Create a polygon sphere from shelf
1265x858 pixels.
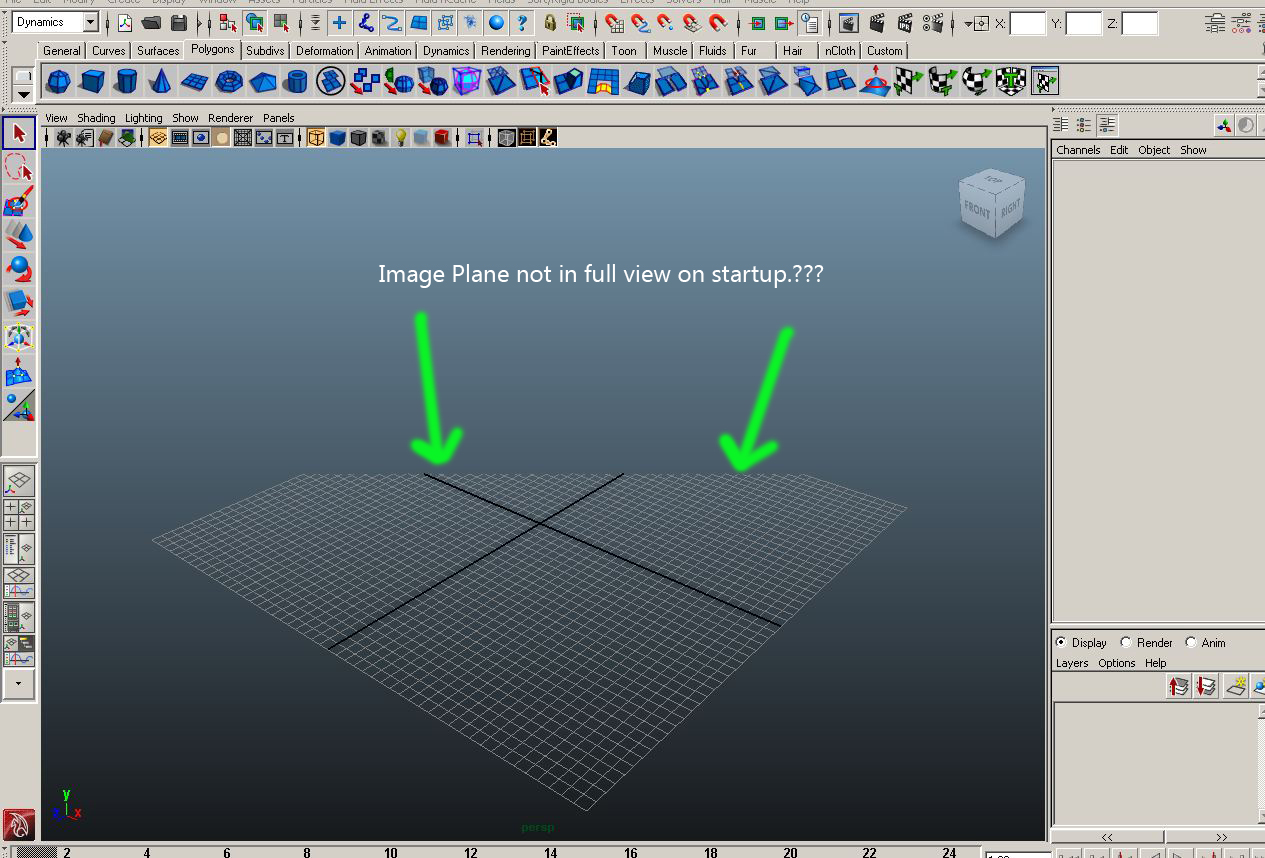pos(59,81)
